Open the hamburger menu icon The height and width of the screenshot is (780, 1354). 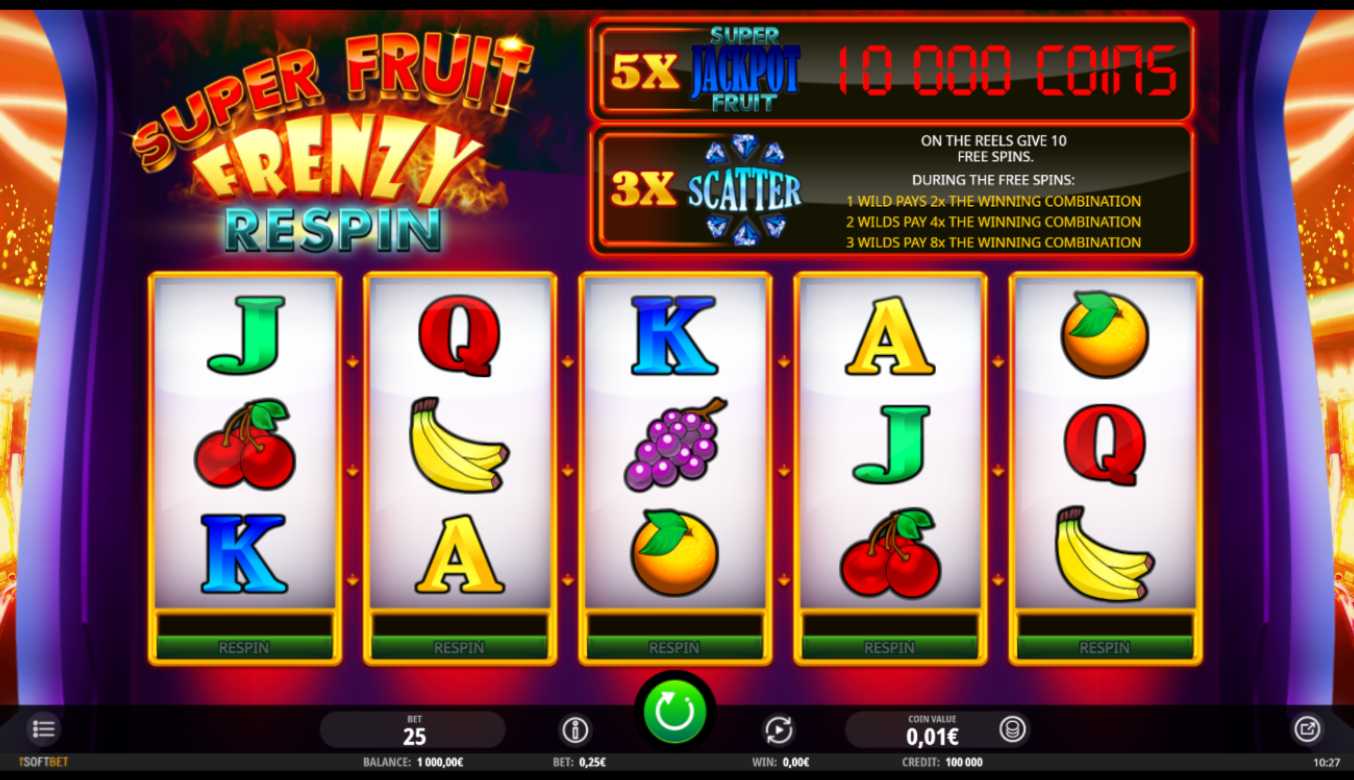coord(43,729)
